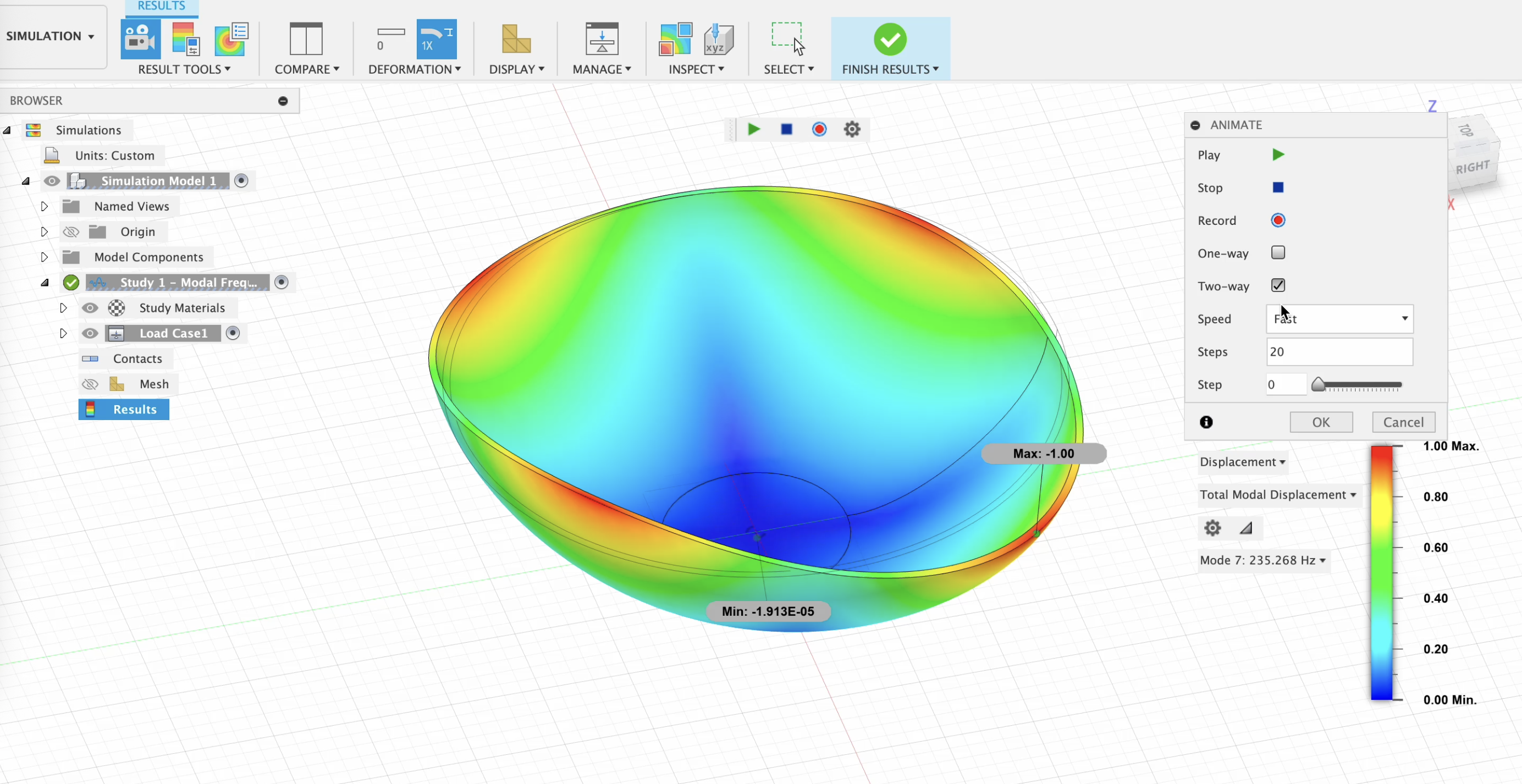Open Total Modal Displacement dropdown
Image resolution: width=1522 pixels, height=784 pixels.
tap(1277, 494)
